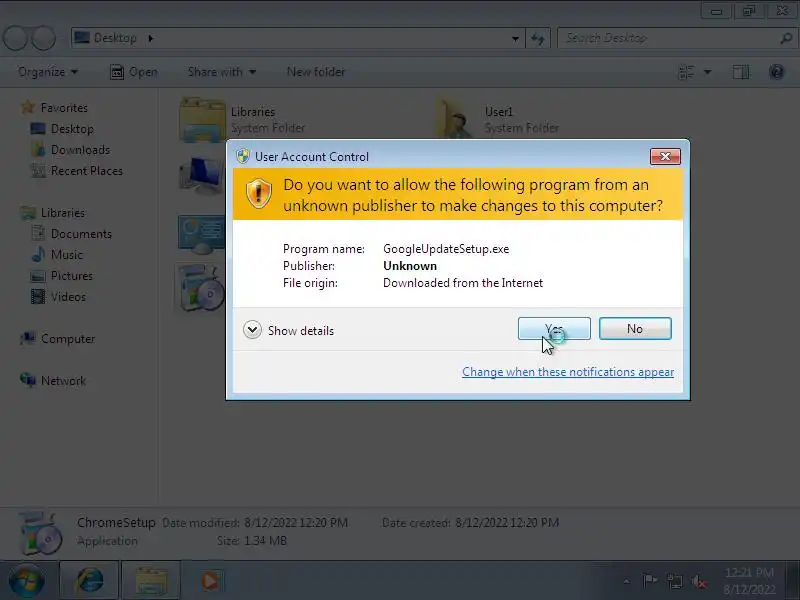Select Libraries in the navigation pane
800x600 pixels.
click(63, 213)
